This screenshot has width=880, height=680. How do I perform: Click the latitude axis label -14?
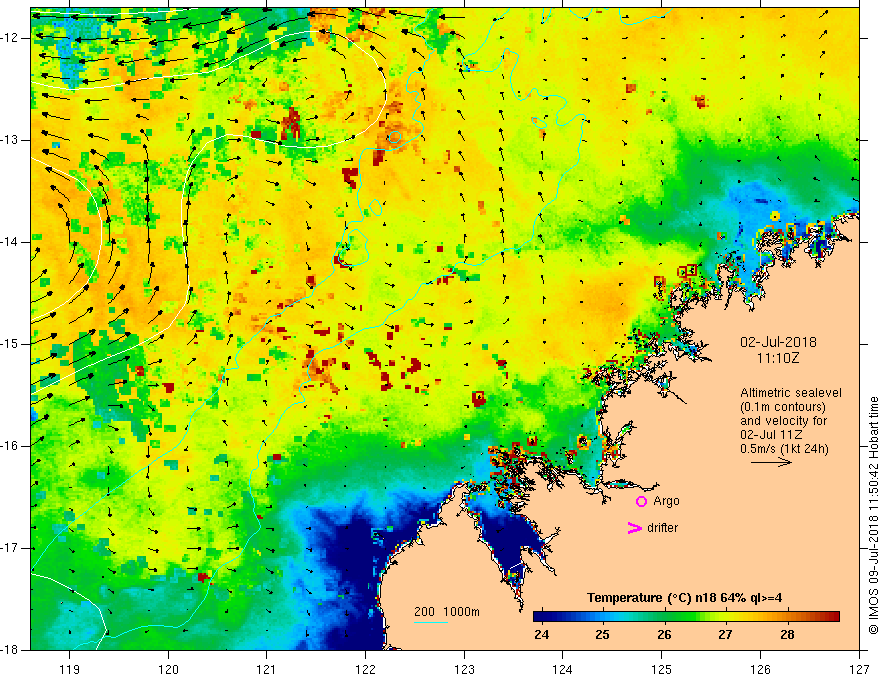pos(11,242)
